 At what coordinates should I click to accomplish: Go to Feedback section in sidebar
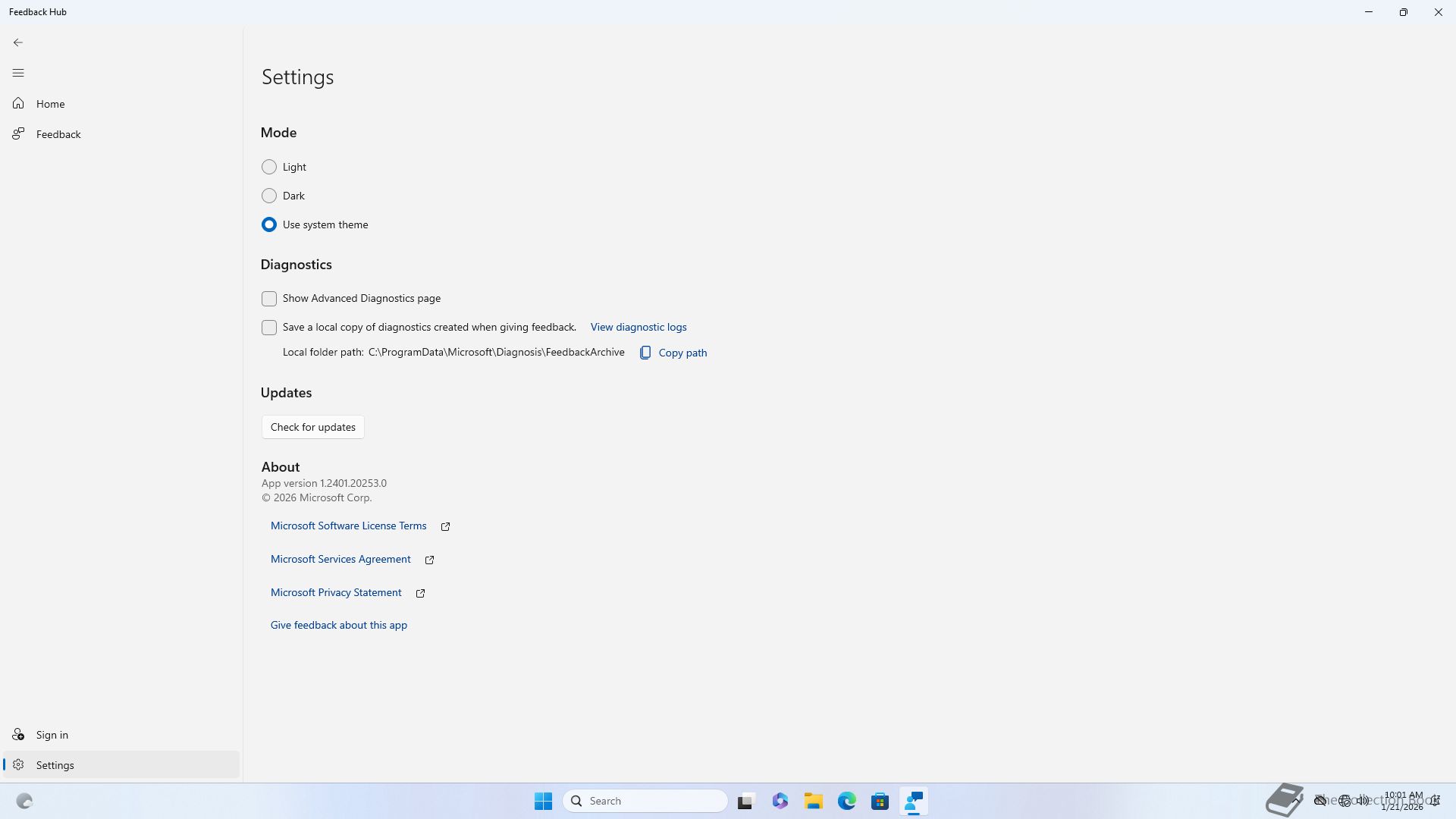(58, 134)
